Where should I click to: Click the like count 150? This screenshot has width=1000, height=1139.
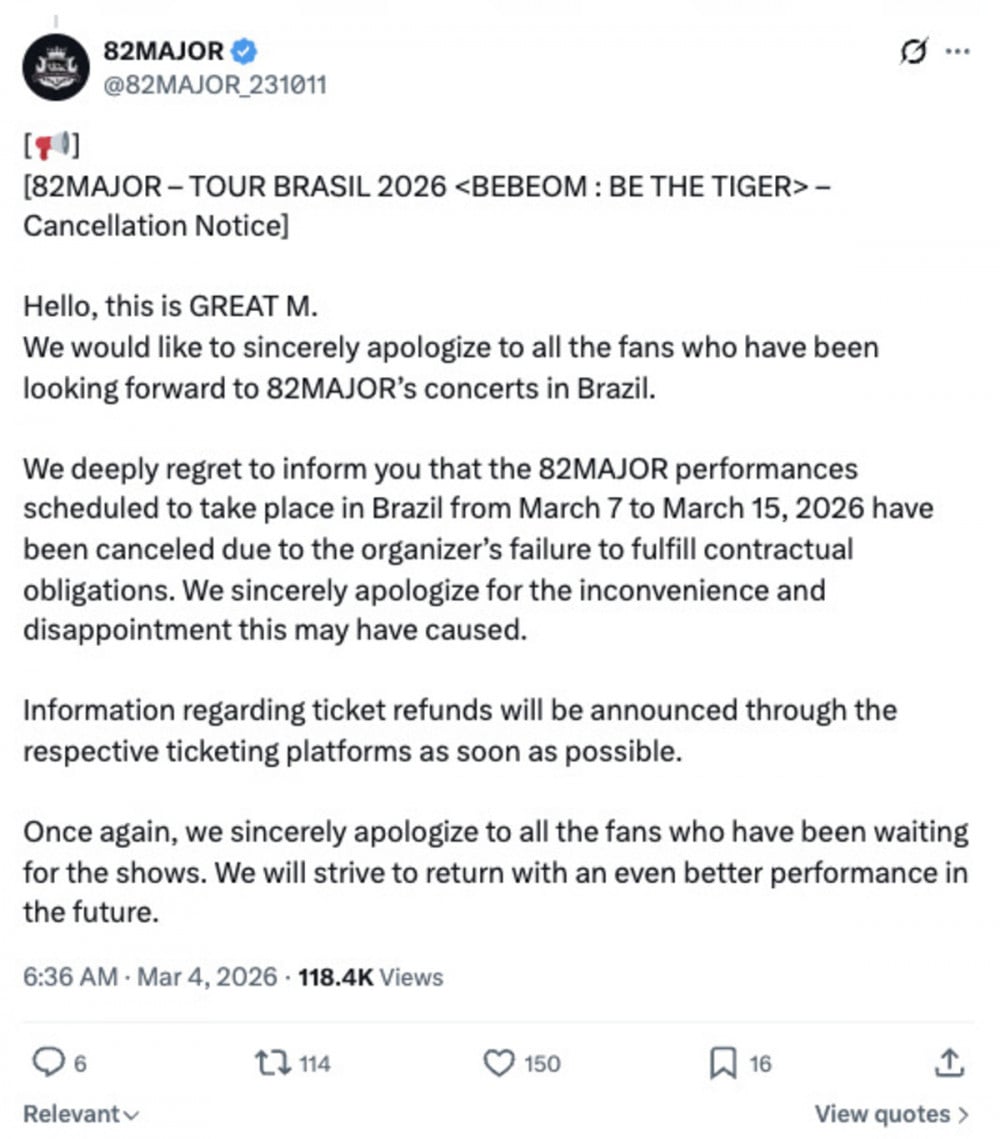pyautogui.click(x=542, y=1064)
